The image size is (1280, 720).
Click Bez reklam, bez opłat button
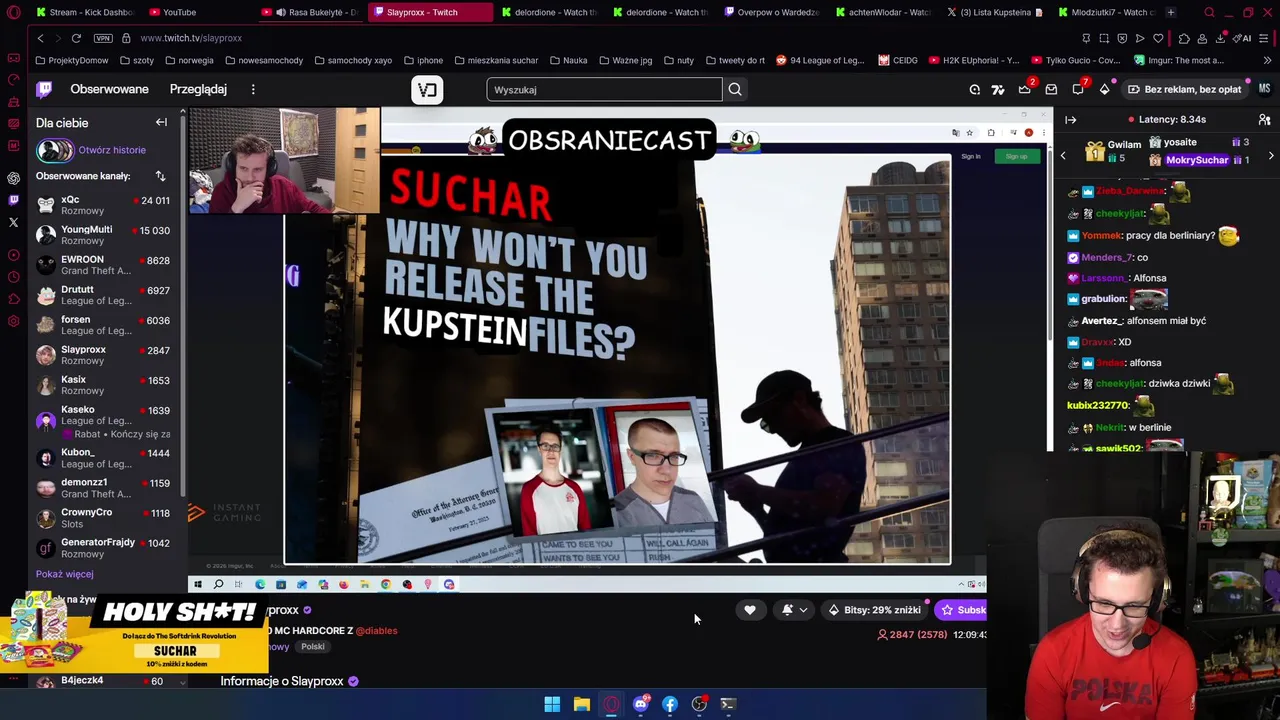coord(1185,89)
